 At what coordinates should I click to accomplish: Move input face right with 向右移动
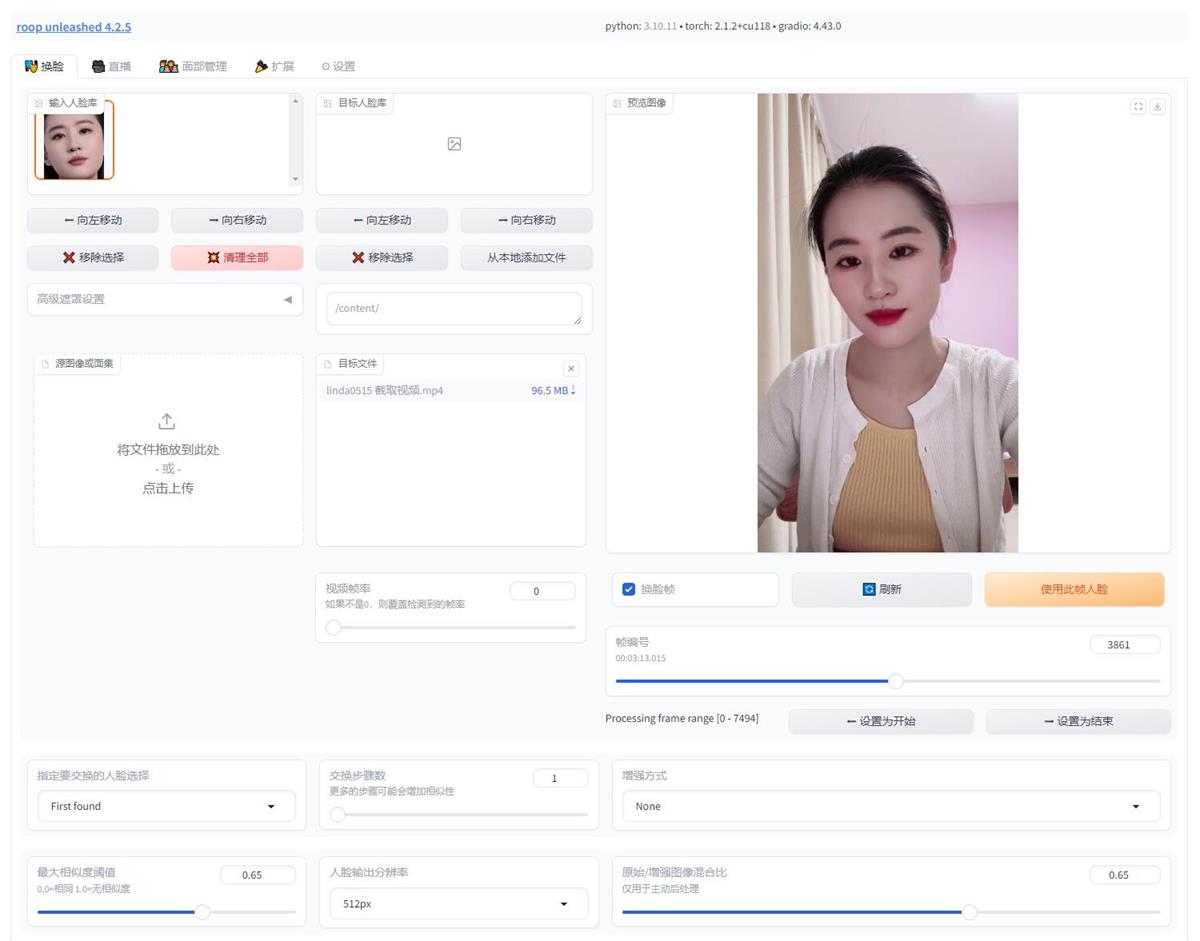(x=237, y=220)
